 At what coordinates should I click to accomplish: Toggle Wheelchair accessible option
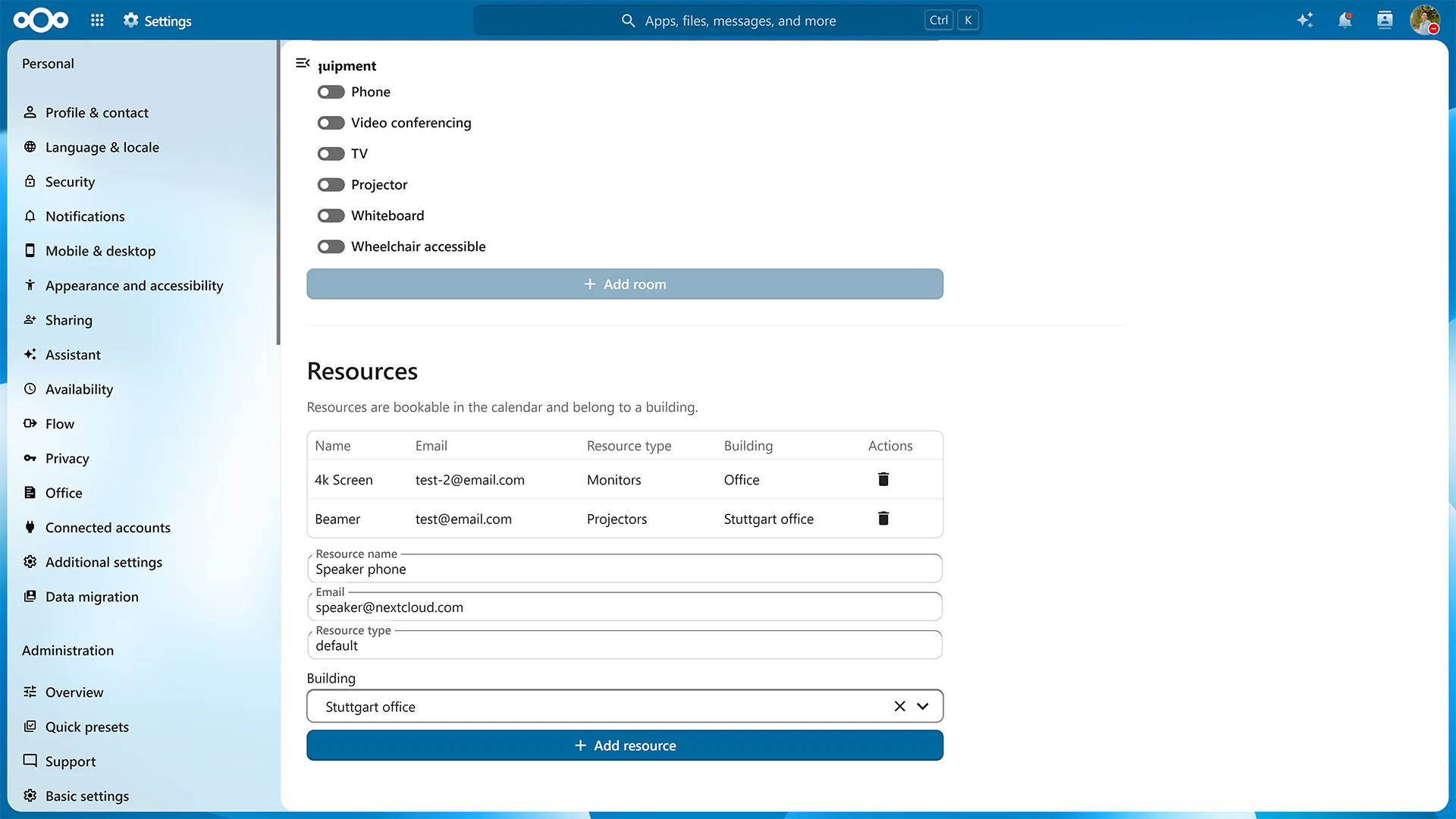[331, 246]
